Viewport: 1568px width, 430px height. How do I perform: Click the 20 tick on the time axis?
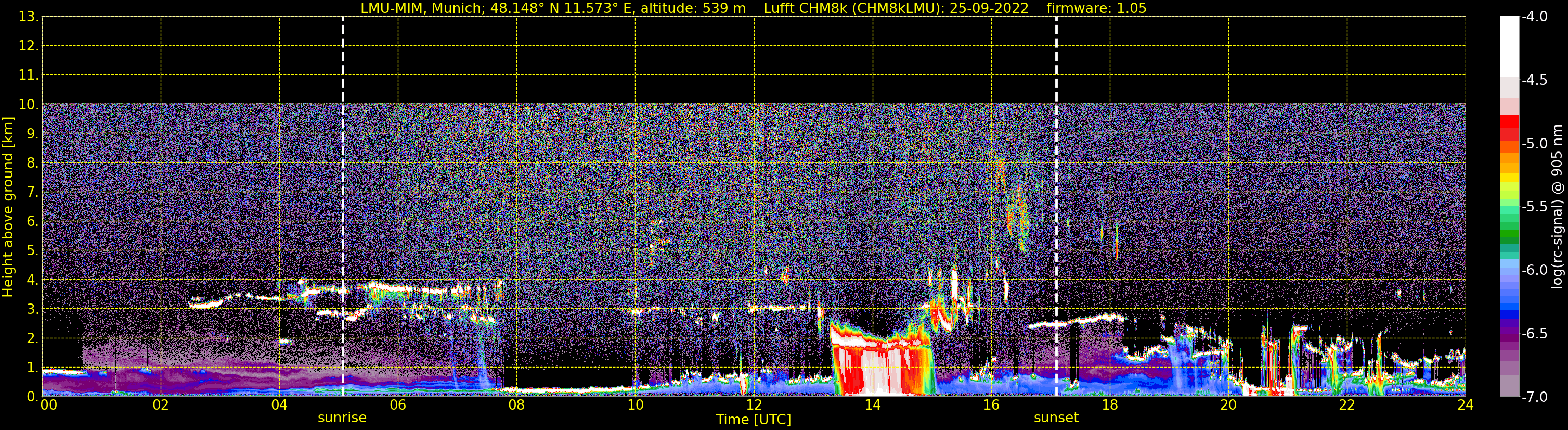point(1228,405)
